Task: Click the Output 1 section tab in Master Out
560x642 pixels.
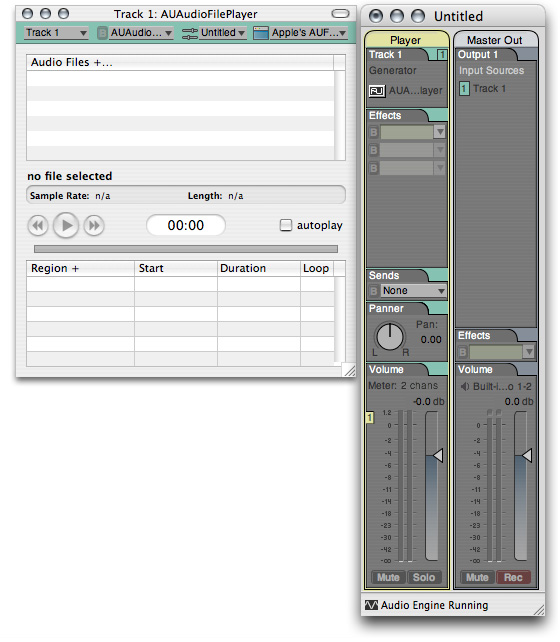Action: (x=487, y=55)
